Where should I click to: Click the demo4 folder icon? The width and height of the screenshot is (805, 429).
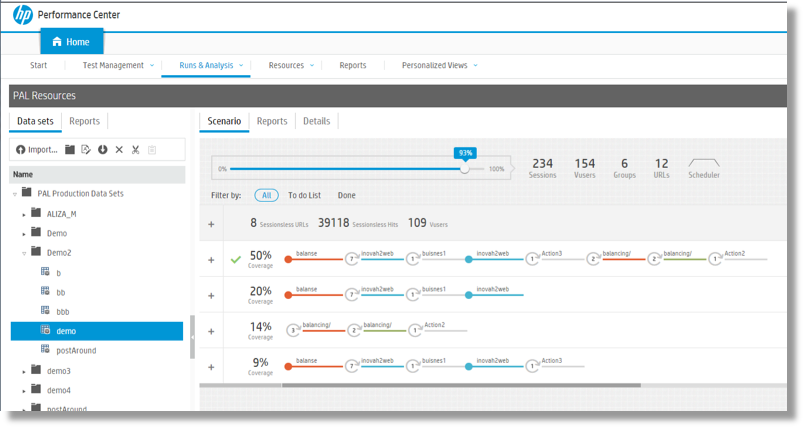(x=36, y=389)
